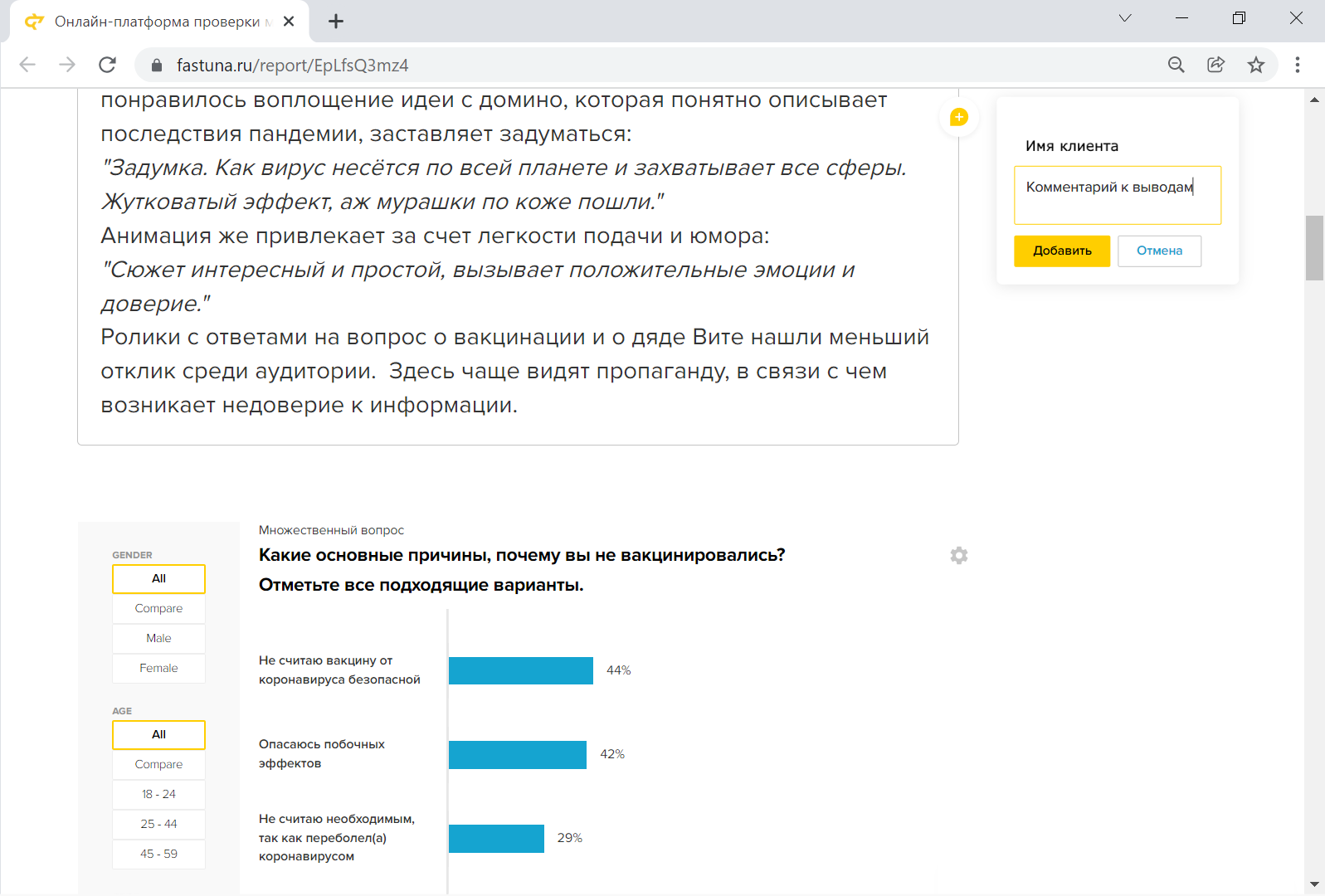
Task: Click the quote starting with 'Сюжет интересный и простой'
Action: tap(478, 287)
